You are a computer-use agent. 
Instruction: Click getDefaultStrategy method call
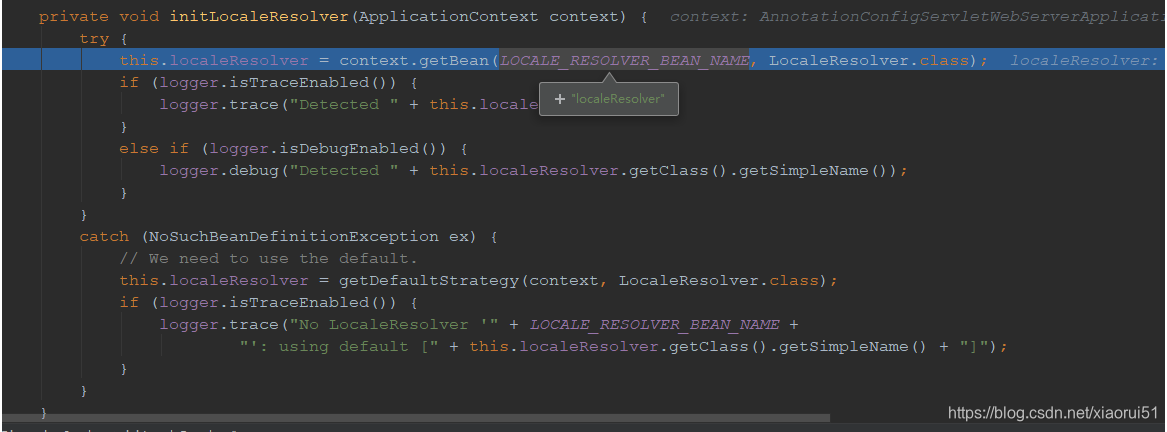point(429,281)
